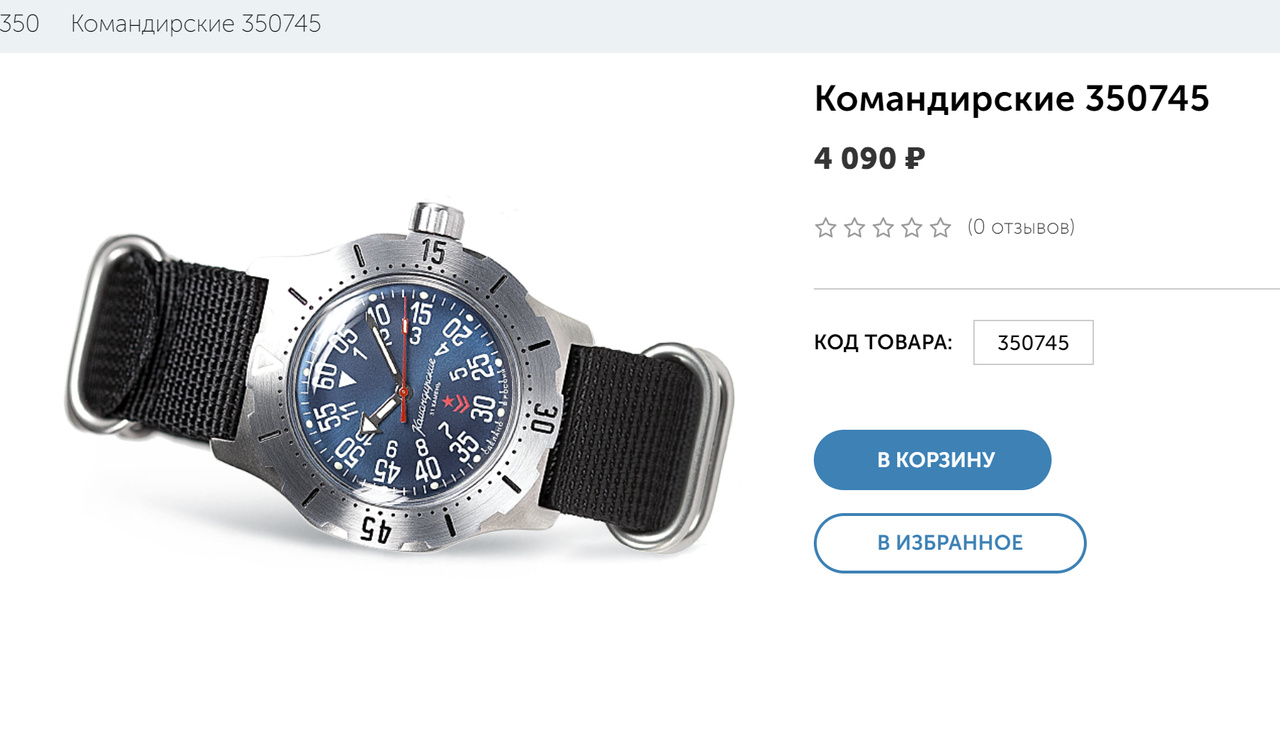Click the Командирские 350745 product heading
Viewport: 1280px width, 751px height.
pos(1012,99)
